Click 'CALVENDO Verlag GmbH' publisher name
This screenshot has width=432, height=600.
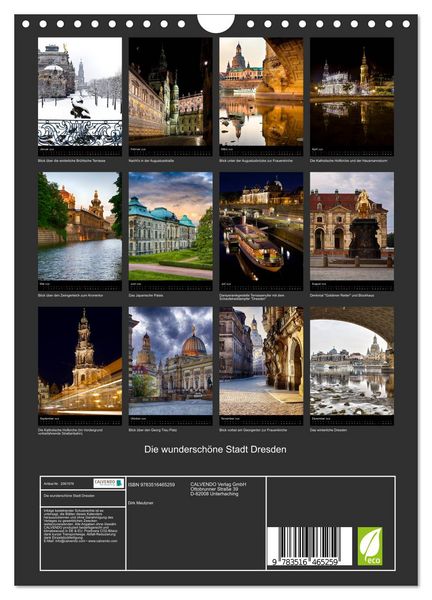[218, 484]
